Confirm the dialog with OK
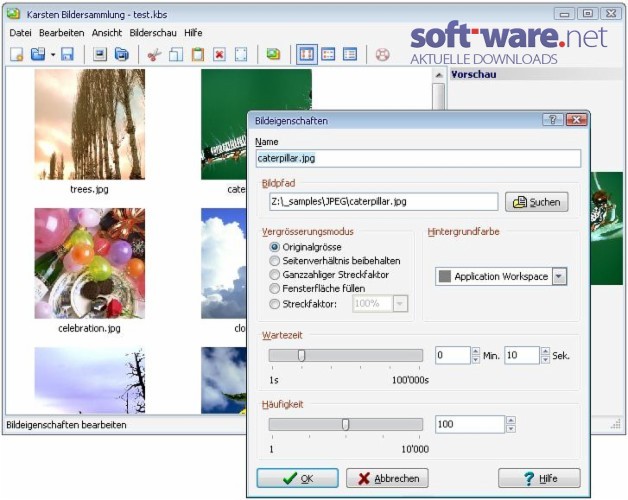This screenshot has height=500, width=628. click(297, 478)
